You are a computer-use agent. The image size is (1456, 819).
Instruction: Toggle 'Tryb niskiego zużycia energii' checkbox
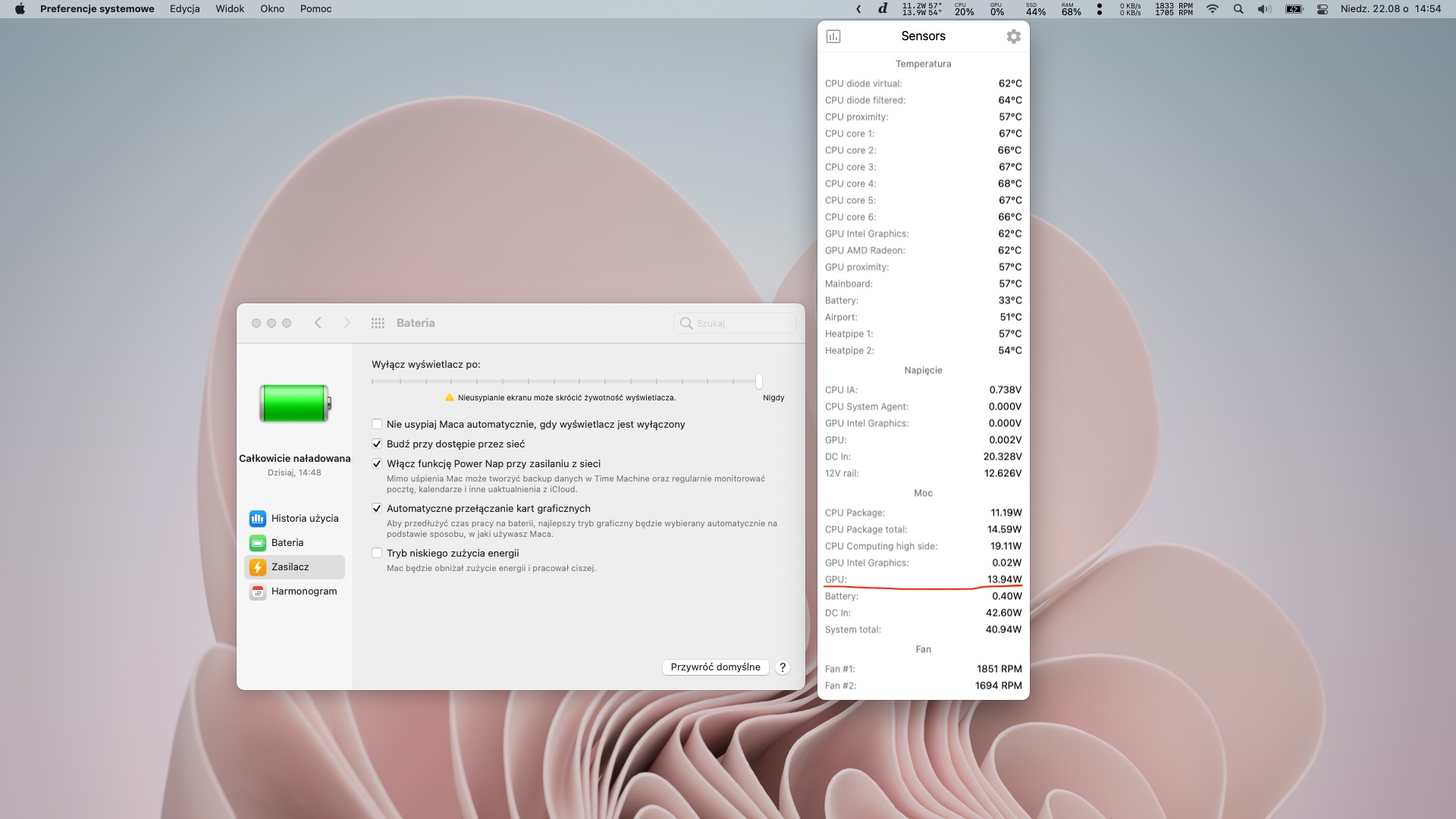coord(377,554)
